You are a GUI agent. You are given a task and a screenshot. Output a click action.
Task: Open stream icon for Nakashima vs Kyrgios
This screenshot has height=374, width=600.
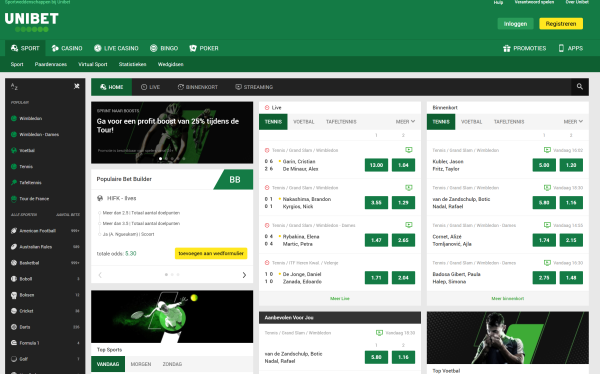pyautogui.click(x=409, y=188)
